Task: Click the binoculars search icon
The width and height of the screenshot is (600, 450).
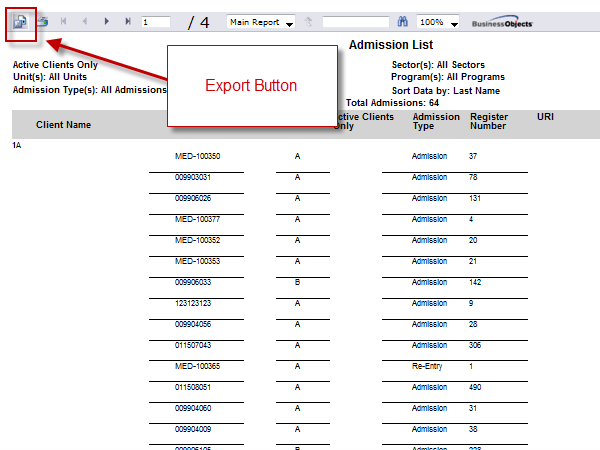Action: 403,21
